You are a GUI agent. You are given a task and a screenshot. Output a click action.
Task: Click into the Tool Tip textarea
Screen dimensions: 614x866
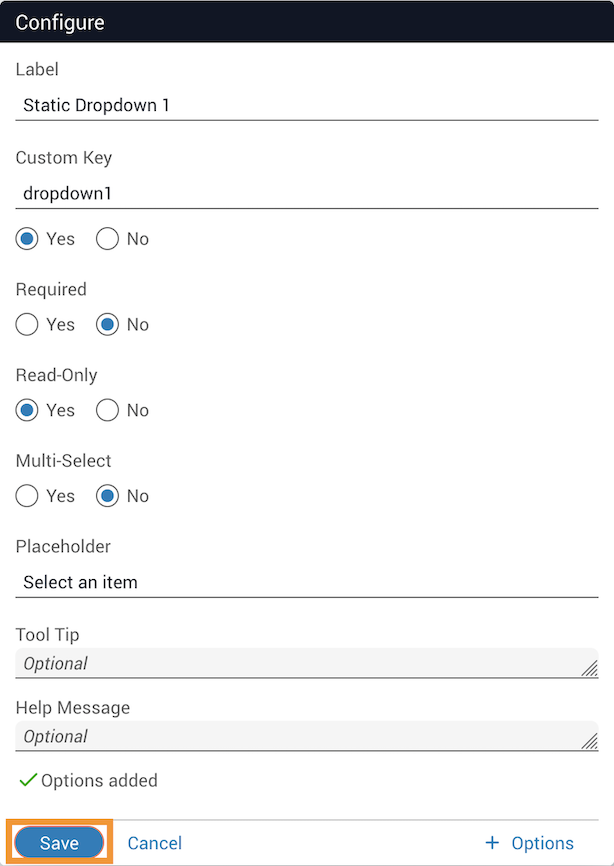(x=300, y=663)
